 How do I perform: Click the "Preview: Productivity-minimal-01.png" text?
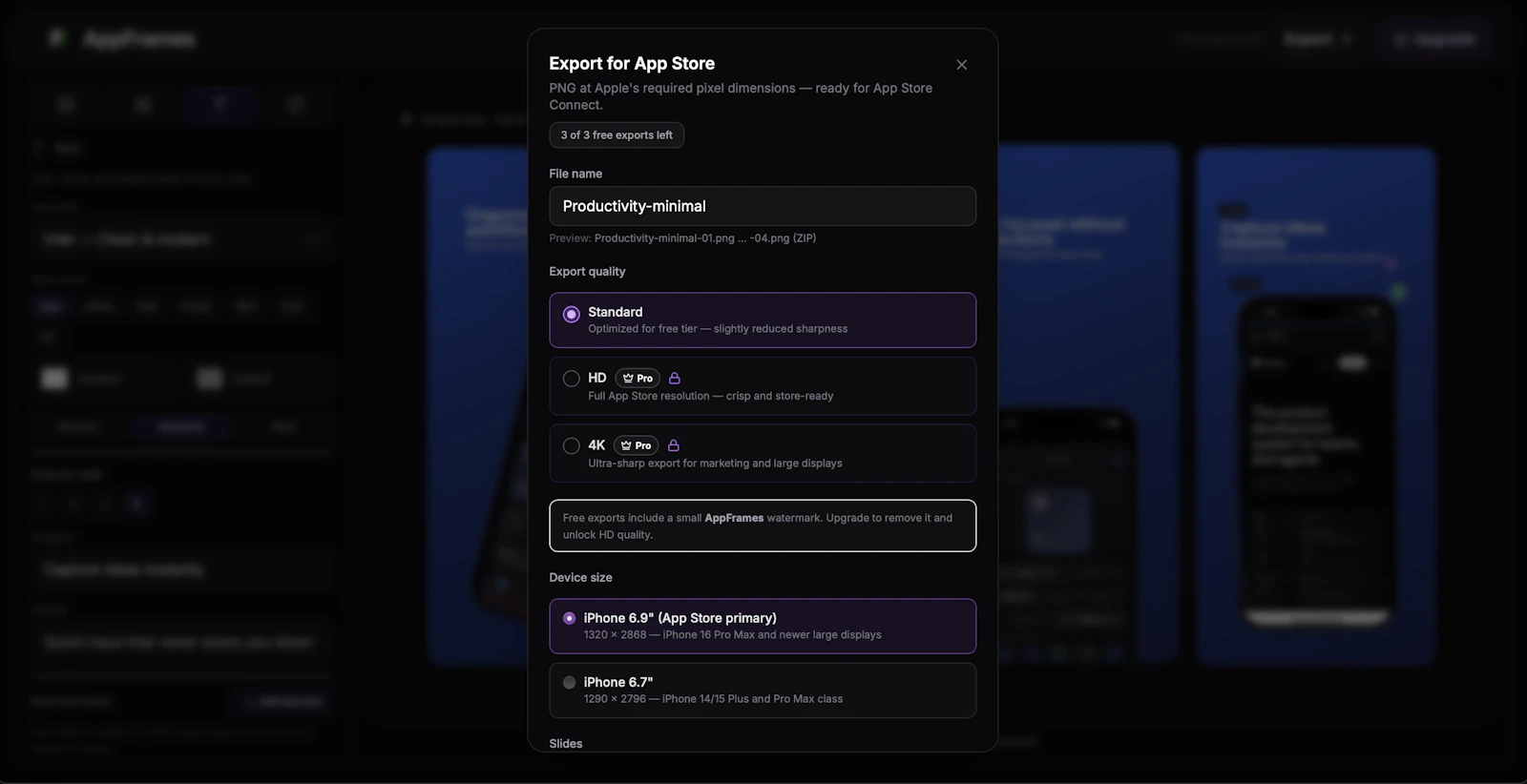(682, 238)
